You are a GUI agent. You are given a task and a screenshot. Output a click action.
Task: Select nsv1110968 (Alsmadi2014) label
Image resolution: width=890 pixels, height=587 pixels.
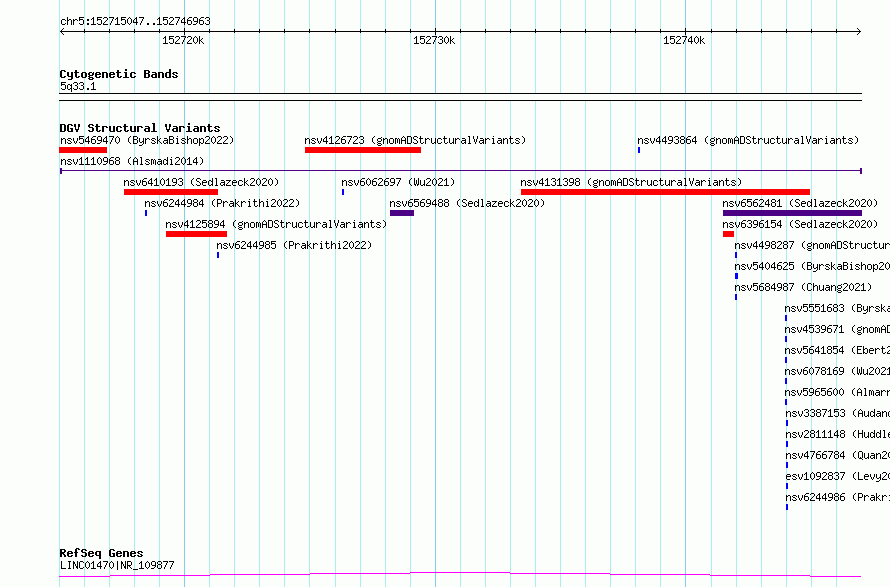click(132, 161)
